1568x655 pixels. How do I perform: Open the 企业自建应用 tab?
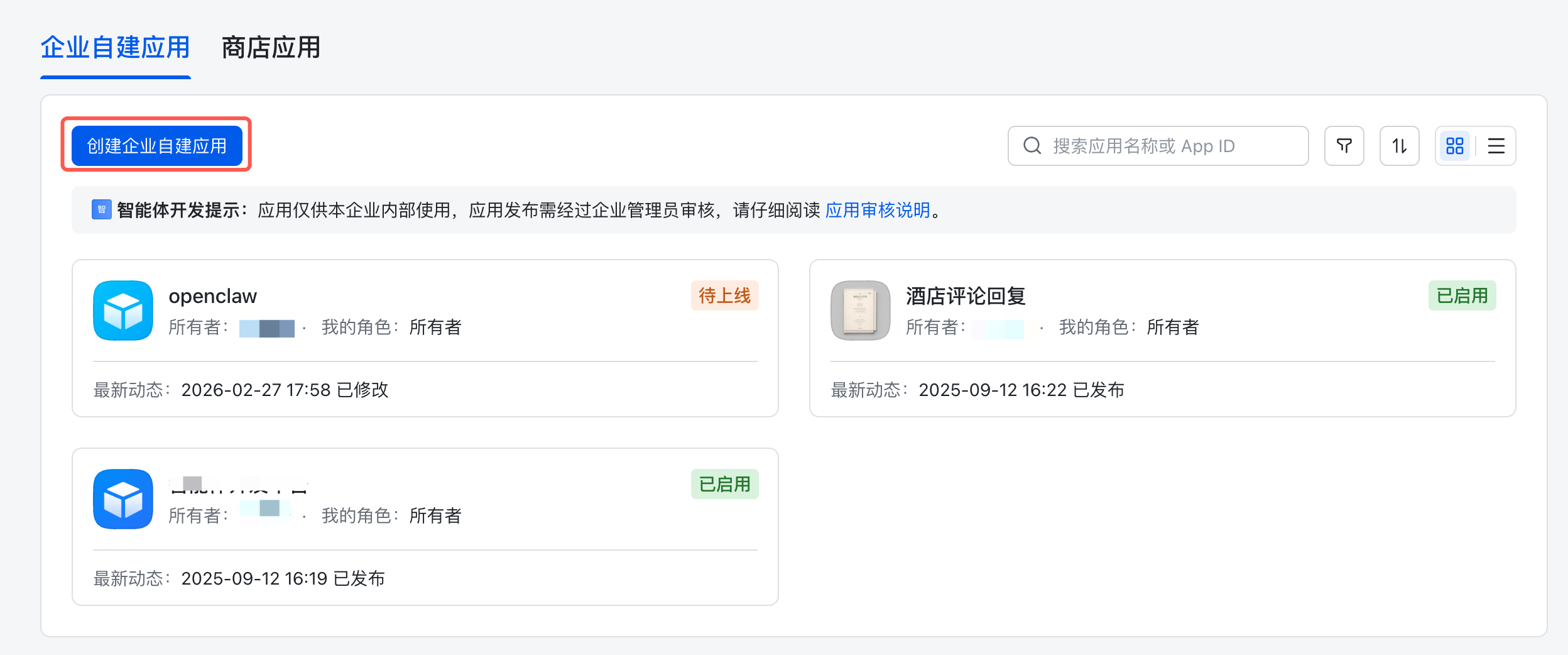coord(115,48)
